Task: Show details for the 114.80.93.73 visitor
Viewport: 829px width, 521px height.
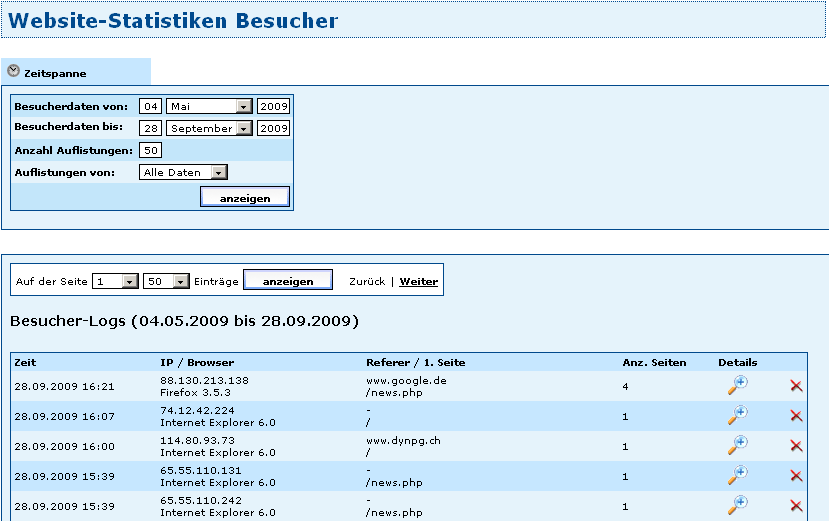Action: click(737, 445)
